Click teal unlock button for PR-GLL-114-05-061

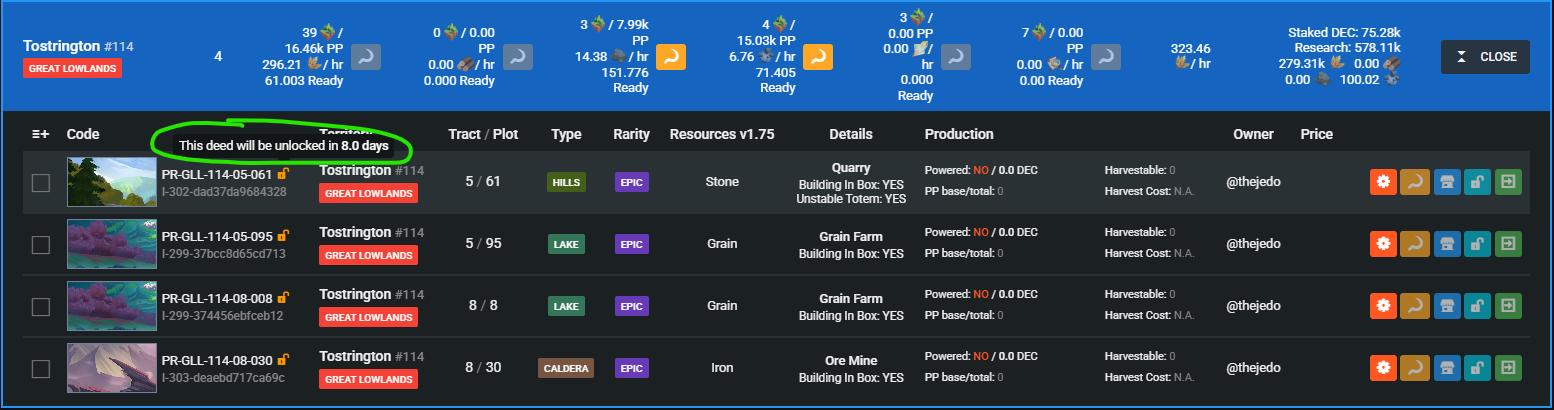coord(1477,182)
